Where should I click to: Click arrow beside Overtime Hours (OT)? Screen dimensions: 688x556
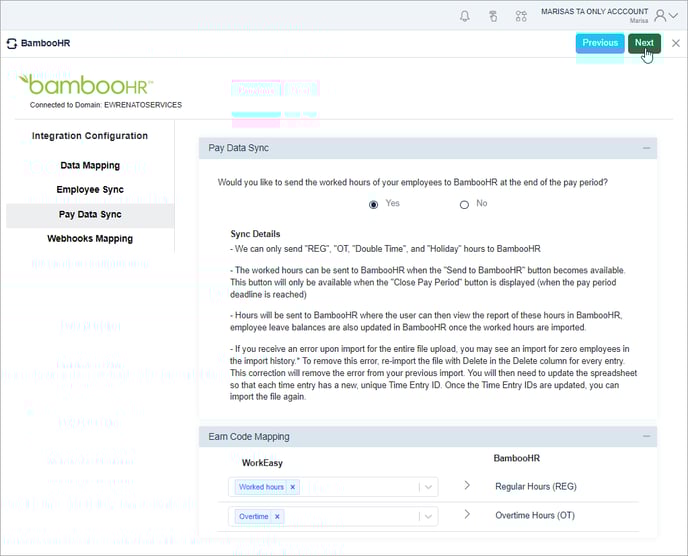click(x=467, y=514)
